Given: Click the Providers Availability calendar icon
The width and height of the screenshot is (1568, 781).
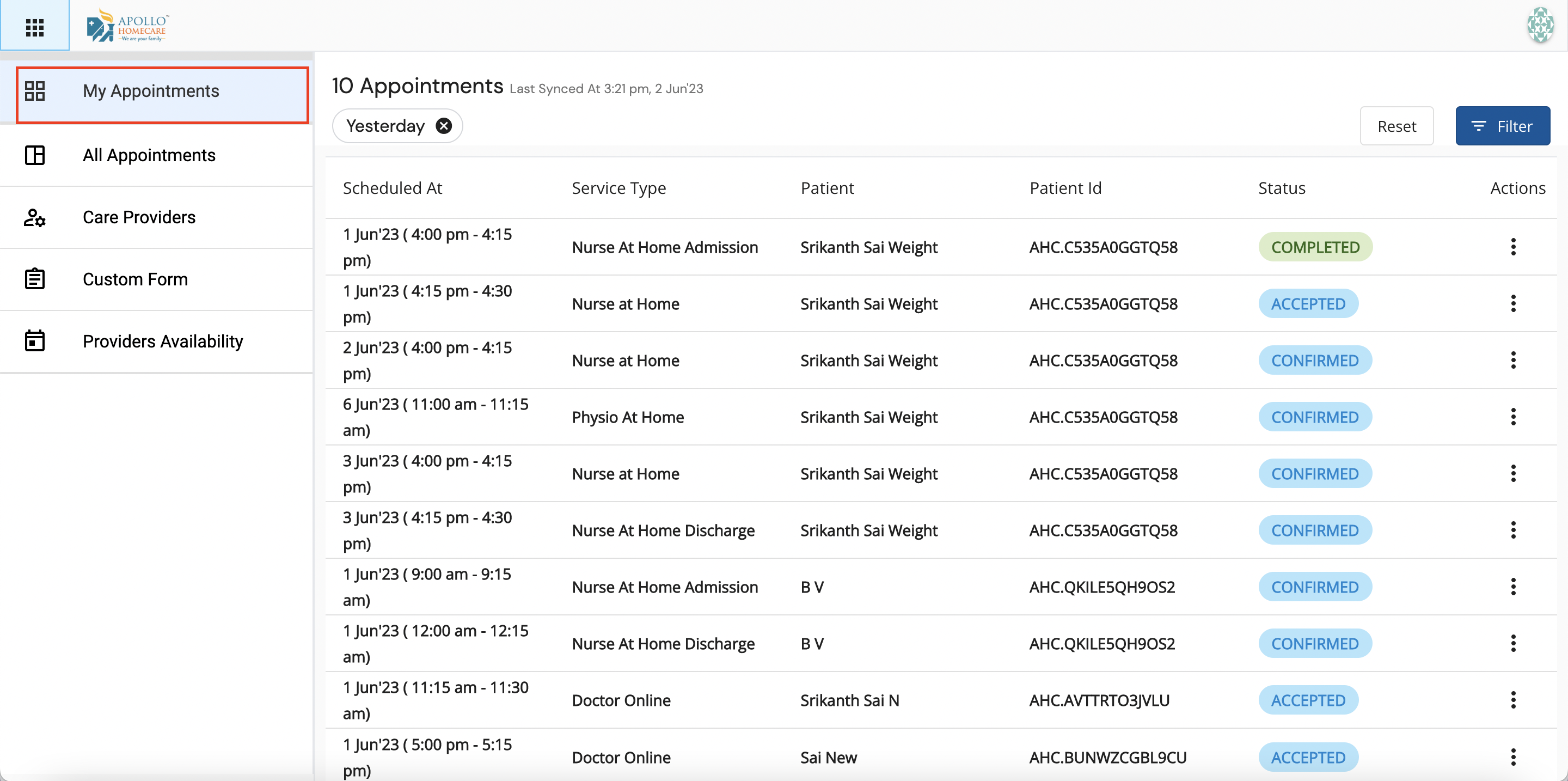Looking at the screenshot, I should [x=35, y=341].
